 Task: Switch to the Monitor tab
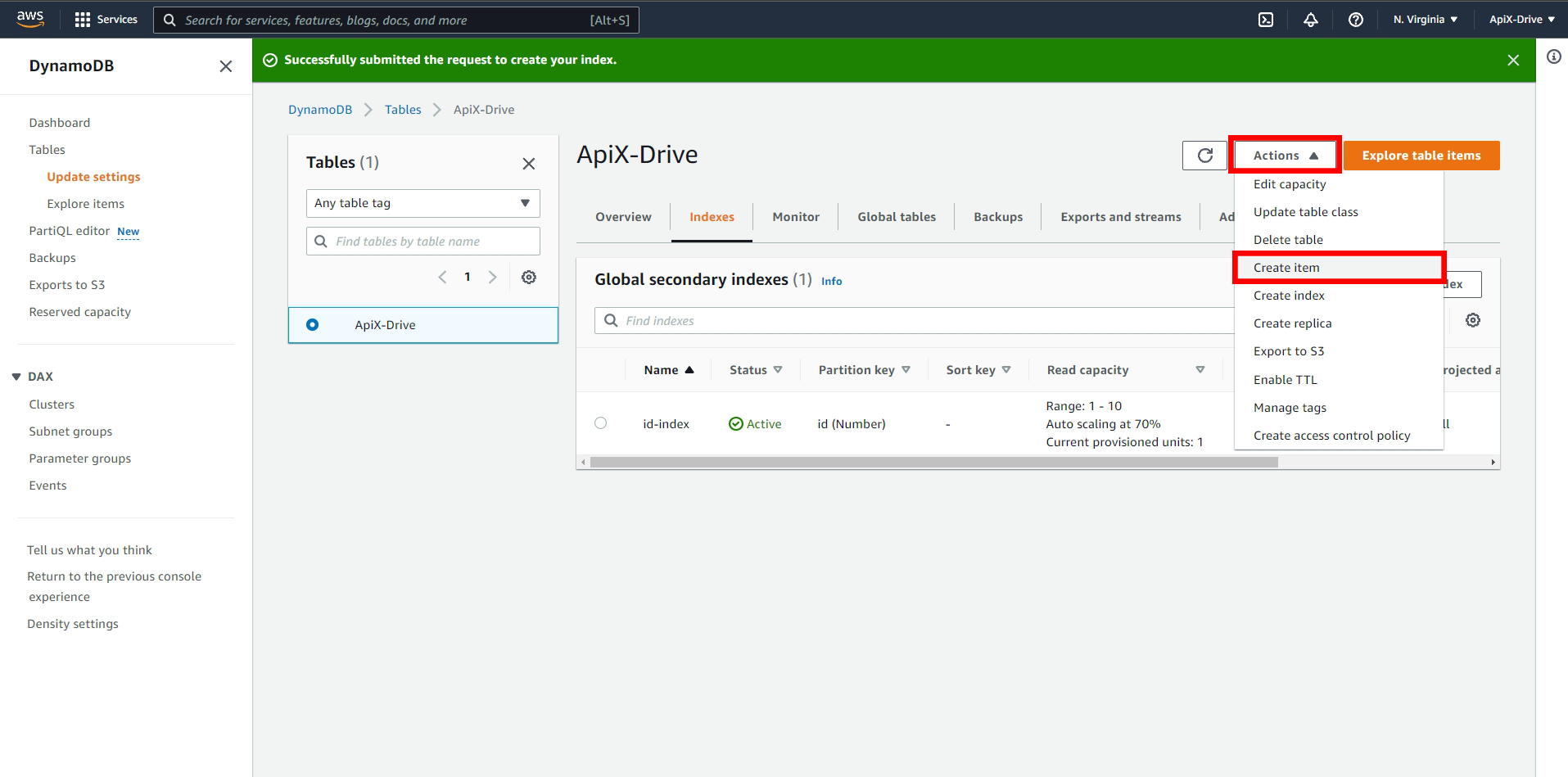click(x=796, y=217)
